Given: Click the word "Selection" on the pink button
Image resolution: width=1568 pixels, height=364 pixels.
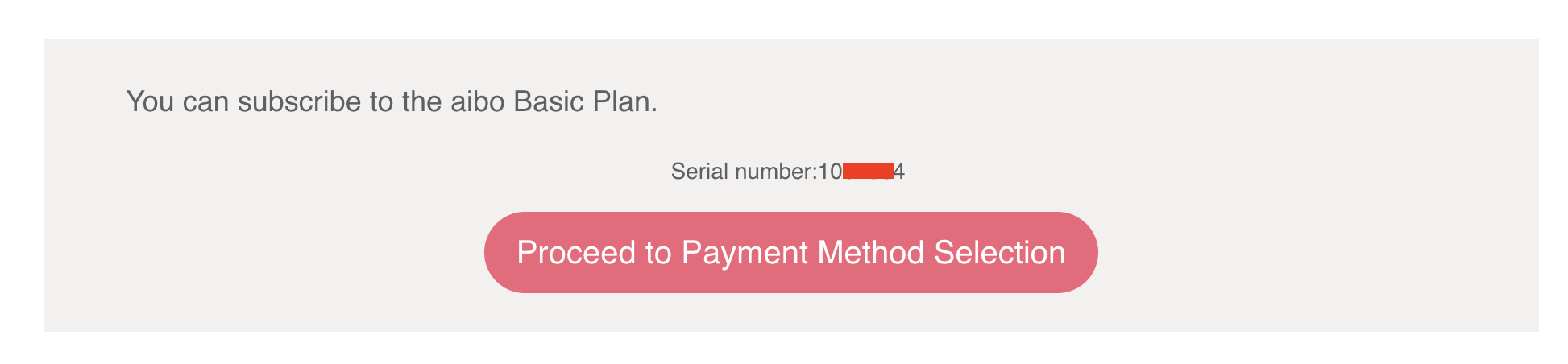Looking at the screenshot, I should click(999, 253).
